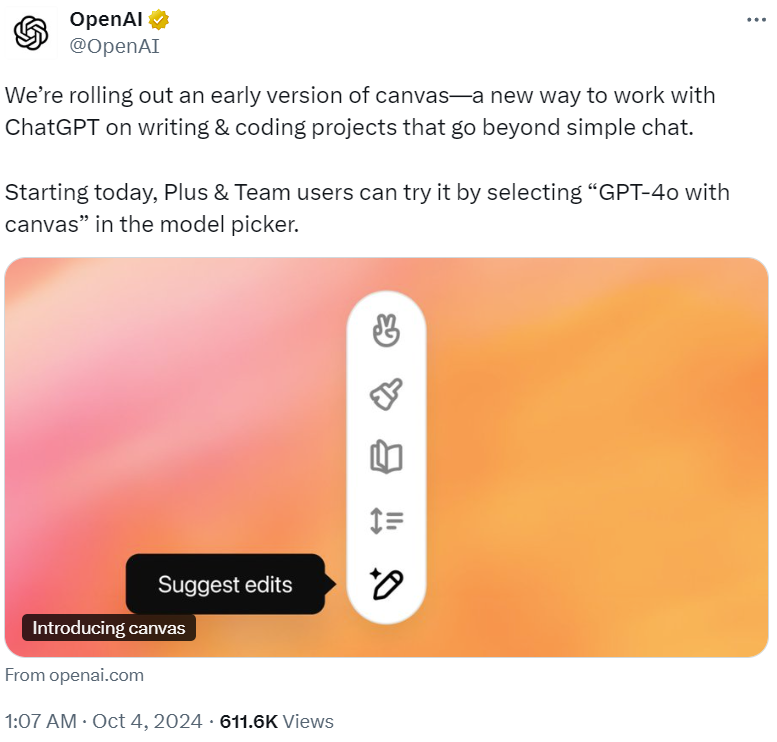Click the open book reading level icon

point(386,457)
